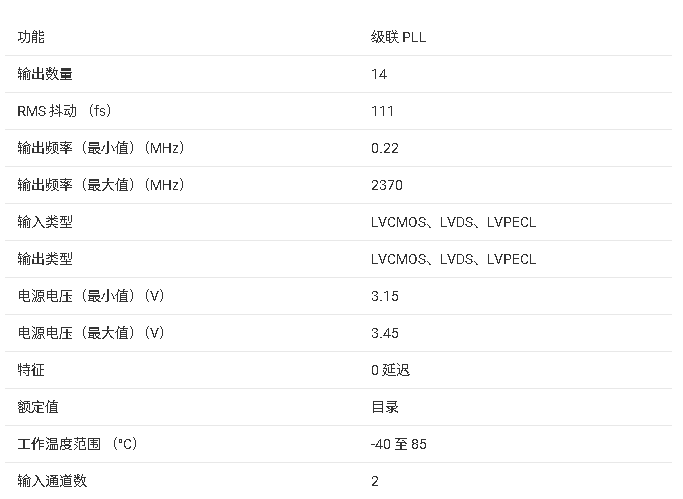Click the 输出频率（最小值）(MHz) label
This screenshot has width=683, height=499.
[101, 148]
